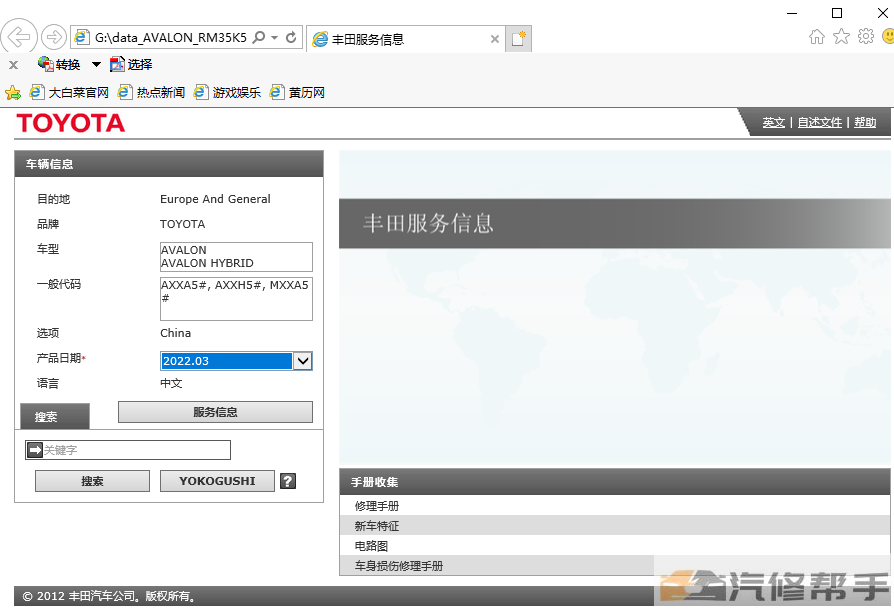Viewport: 894px width, 613px height.
Task: Open the address bar dropdown arrow
Action: [274, 38]
